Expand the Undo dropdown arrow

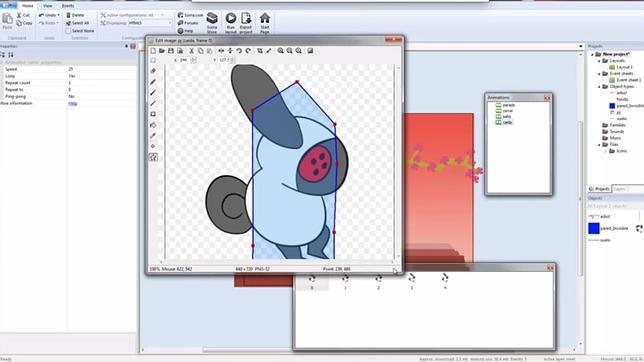pyautogui.click(x=58, y=15)
